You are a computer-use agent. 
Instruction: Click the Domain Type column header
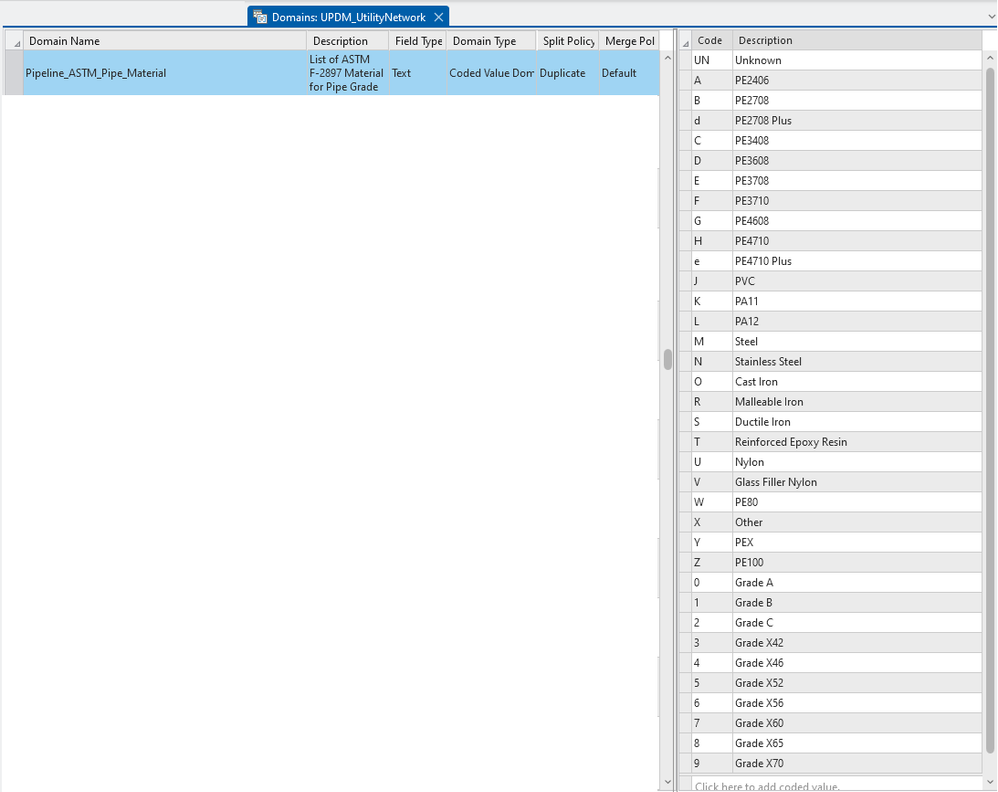[491, 41]
